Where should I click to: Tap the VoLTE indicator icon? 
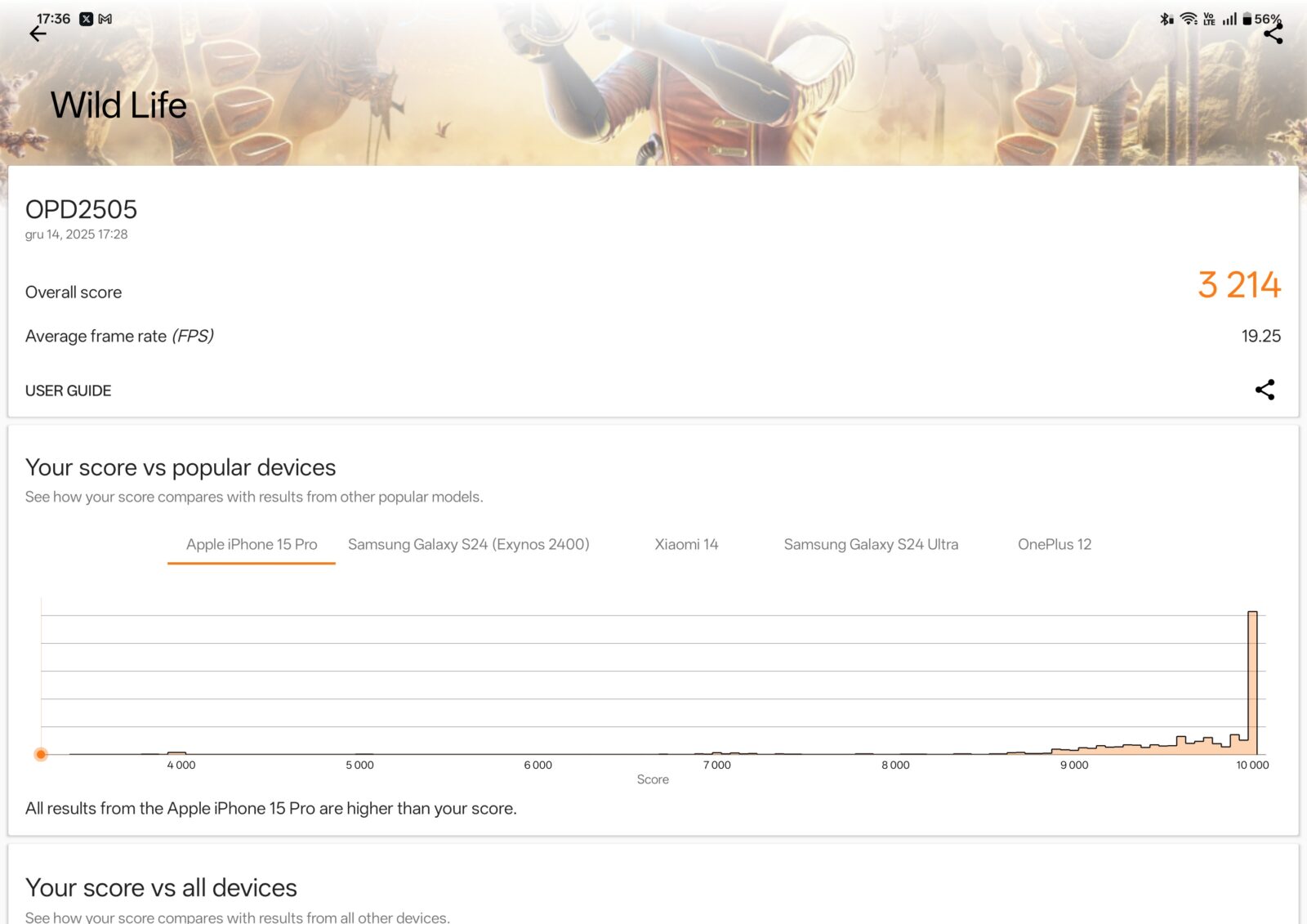coord(1209,19)
